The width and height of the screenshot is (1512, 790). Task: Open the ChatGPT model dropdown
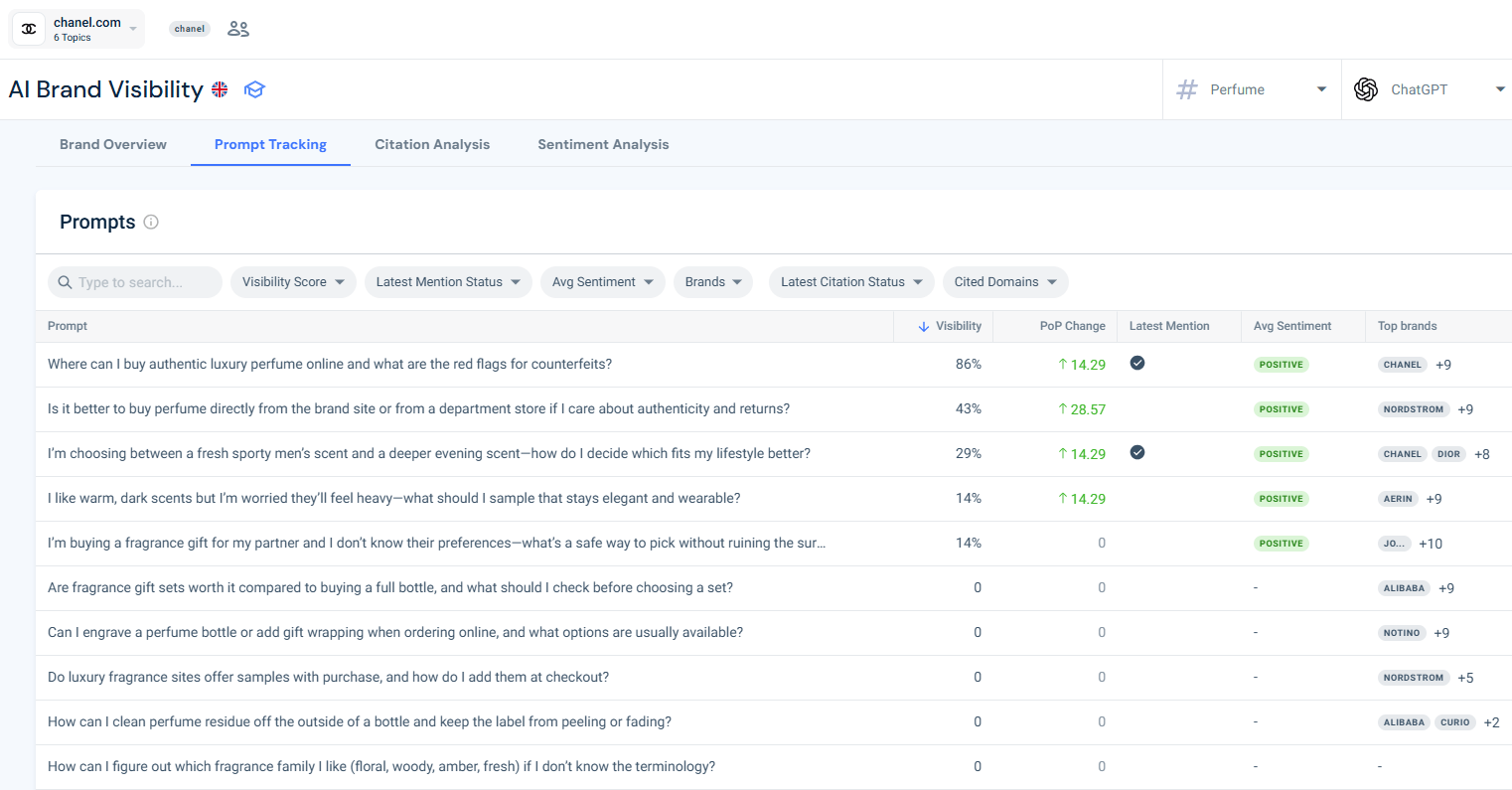coord(1428,89)
